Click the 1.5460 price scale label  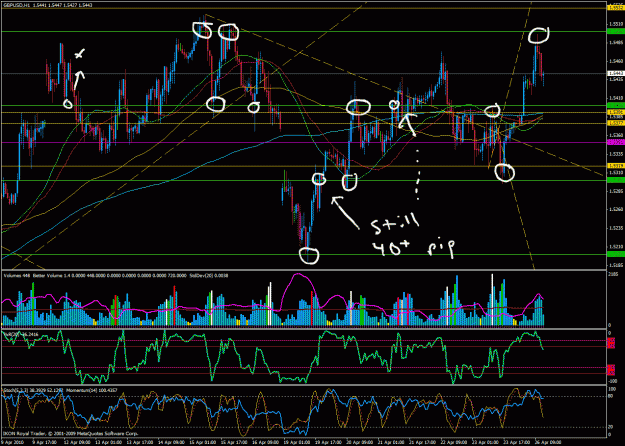(615, 61)
